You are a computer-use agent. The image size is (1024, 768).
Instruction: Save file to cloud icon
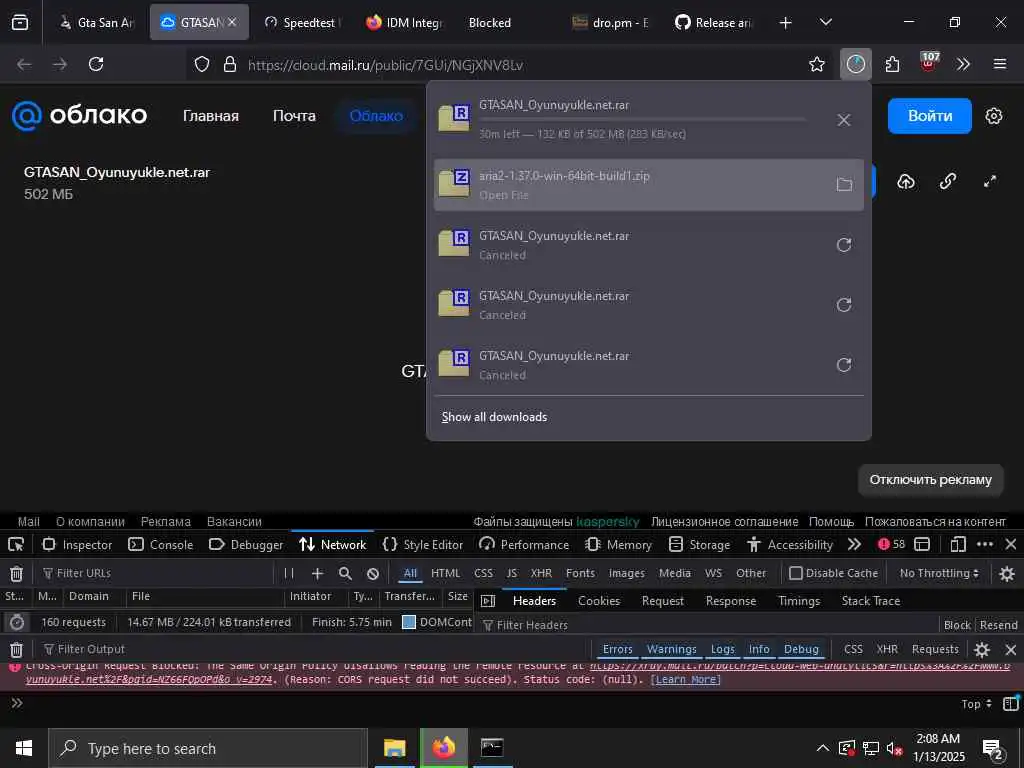(x=906, y=182)
